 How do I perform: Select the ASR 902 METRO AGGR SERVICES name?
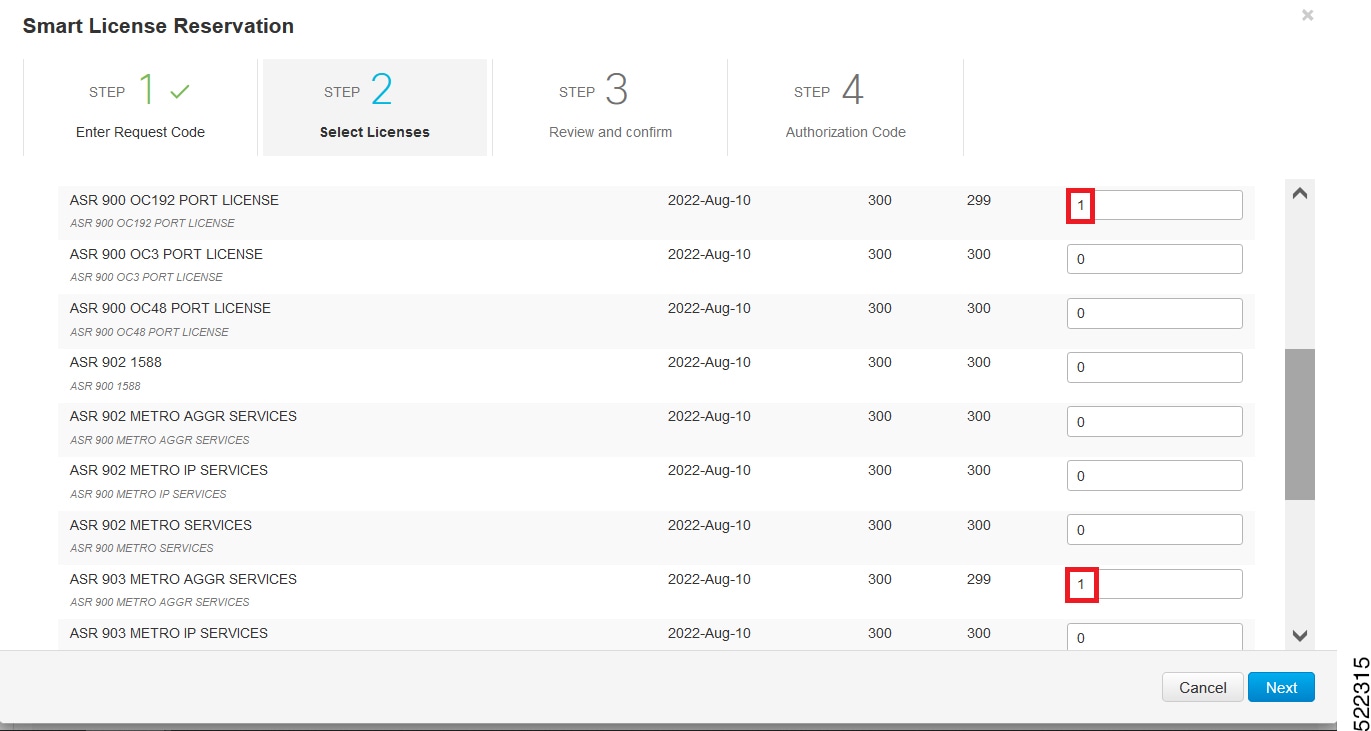[x=183, y=416]
